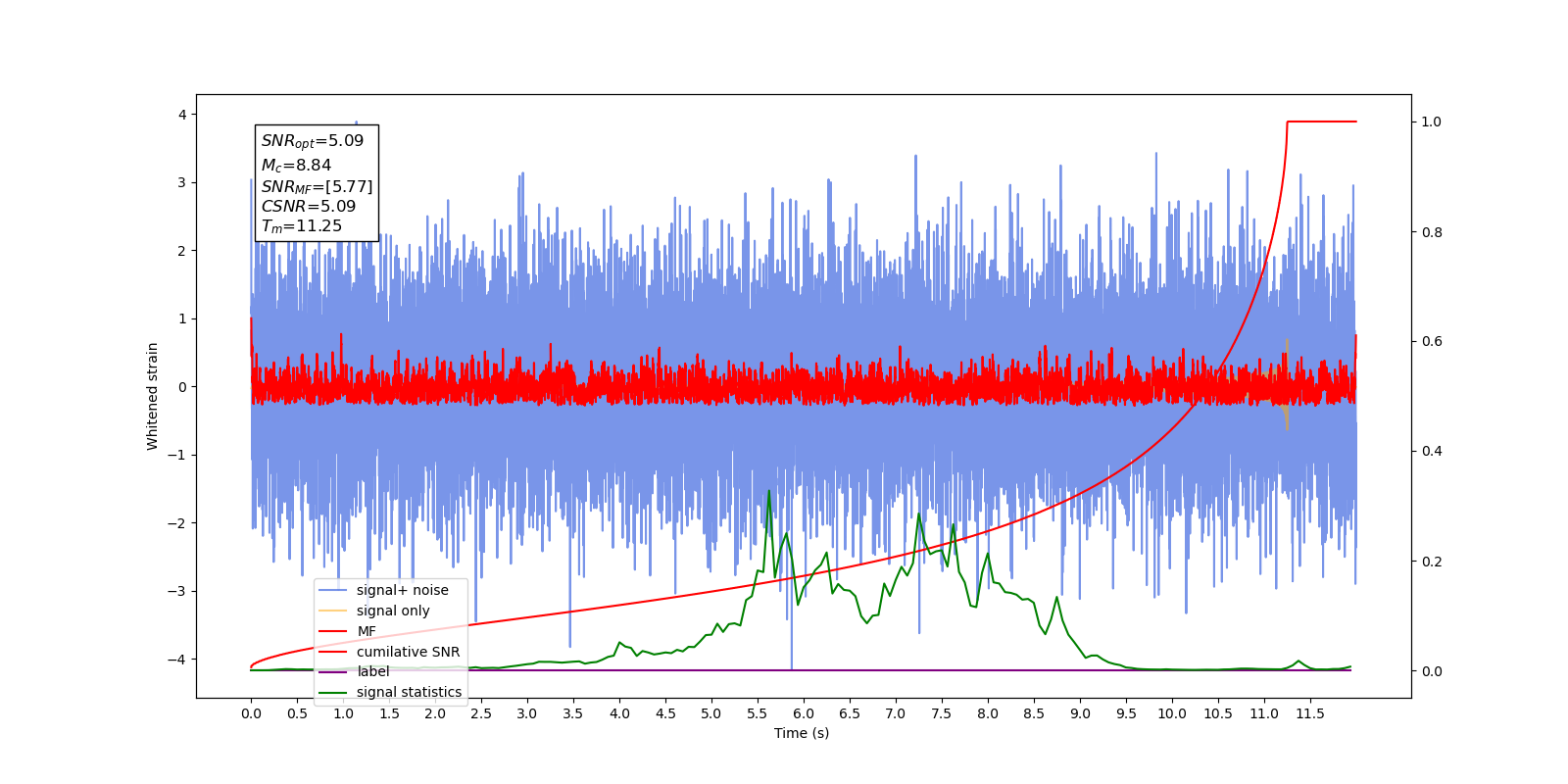1568x784 pixels.
Task: Click the orange legend line for signal only
Action: point(333,611)
